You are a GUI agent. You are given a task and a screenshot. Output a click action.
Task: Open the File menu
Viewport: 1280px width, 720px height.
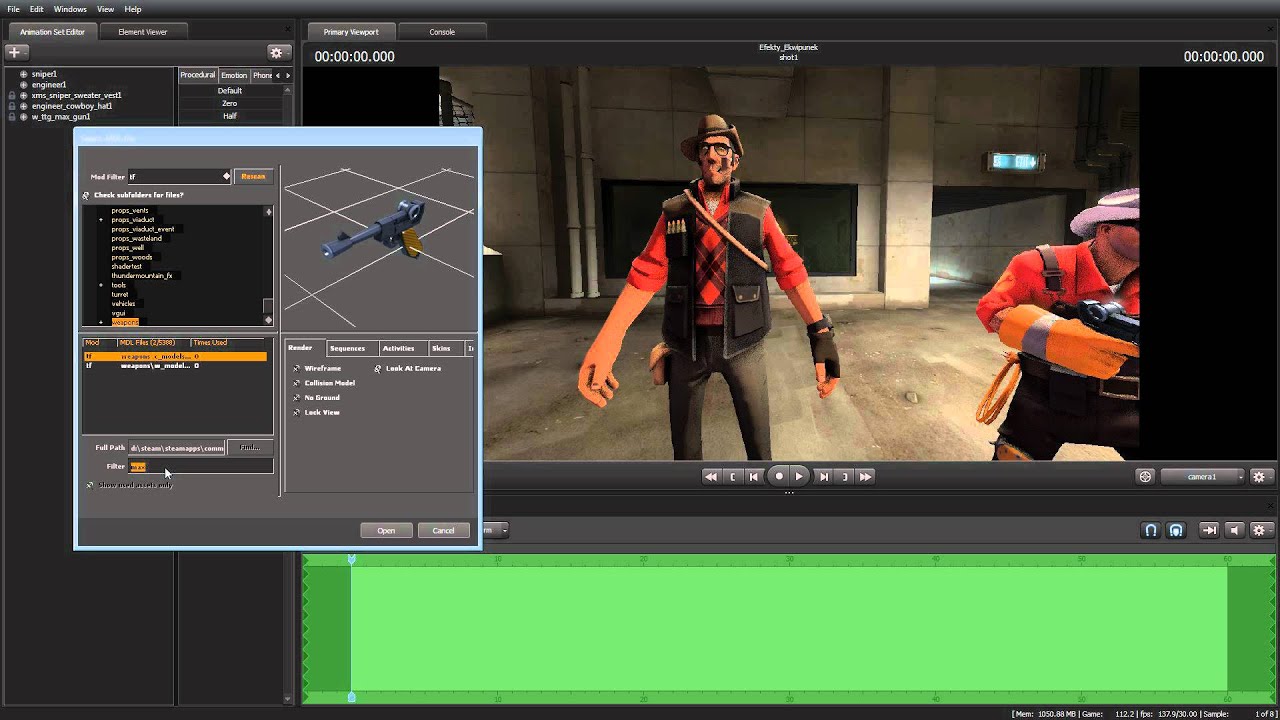coord(14,9)
